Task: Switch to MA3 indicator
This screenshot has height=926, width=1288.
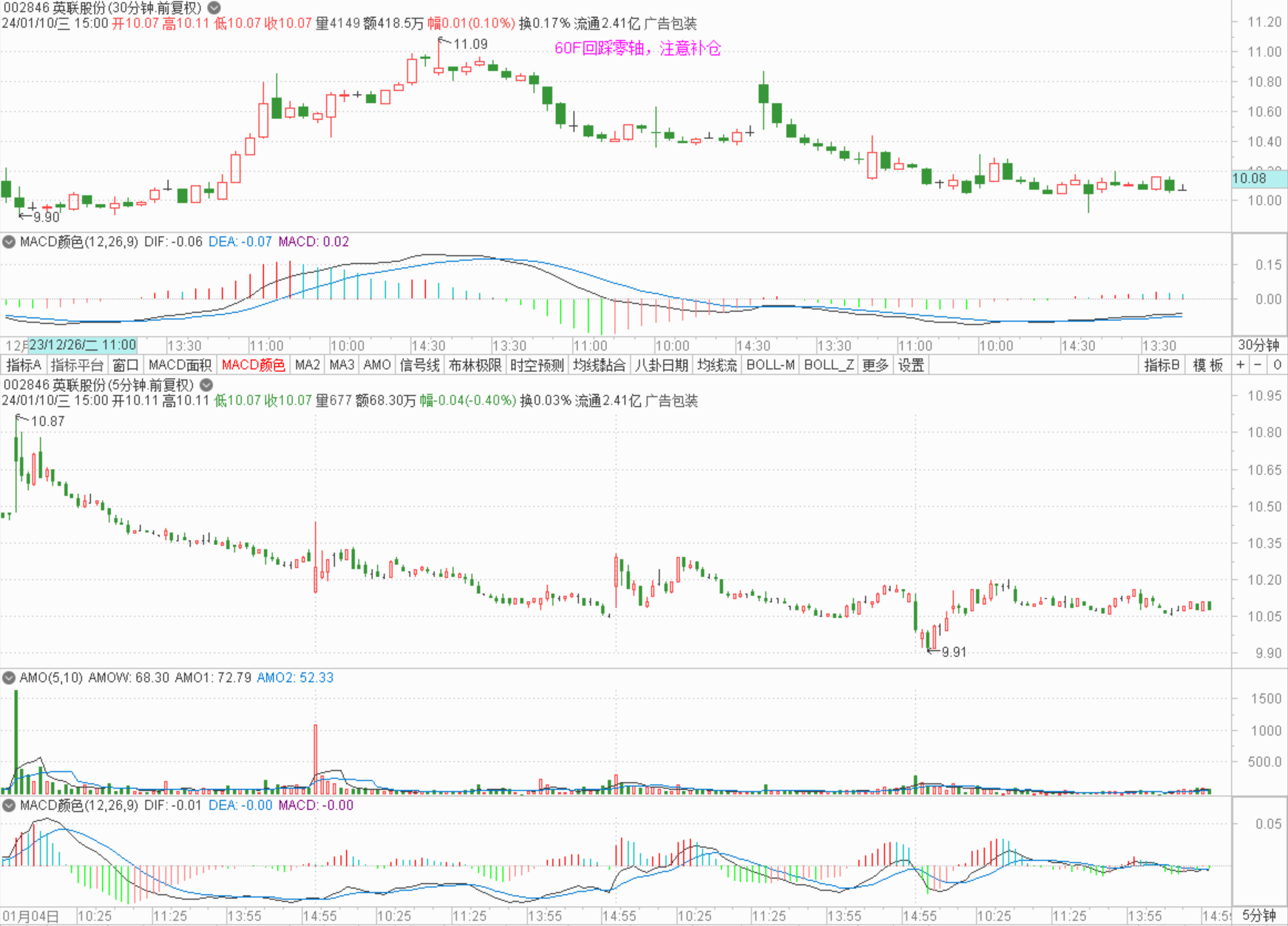Action: (x=342, y=365)
